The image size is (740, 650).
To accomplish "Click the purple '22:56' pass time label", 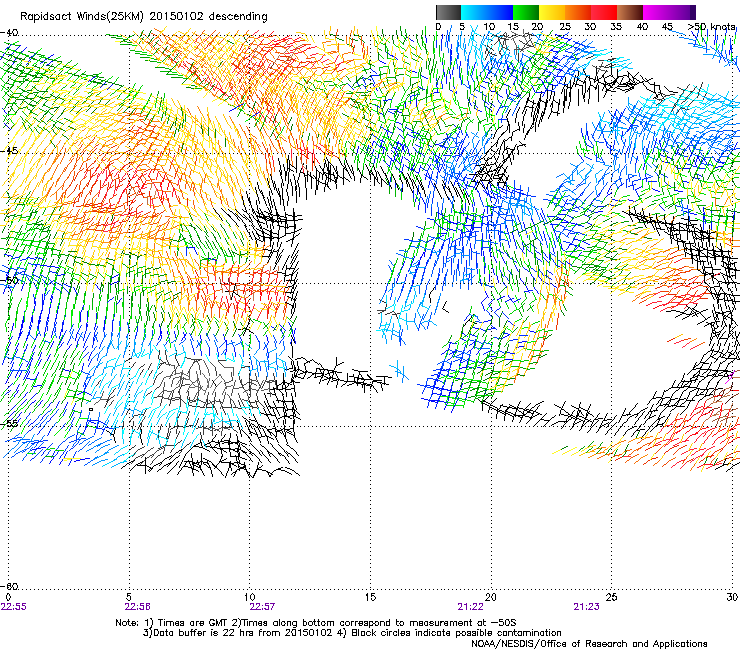I will pos(137,607).
